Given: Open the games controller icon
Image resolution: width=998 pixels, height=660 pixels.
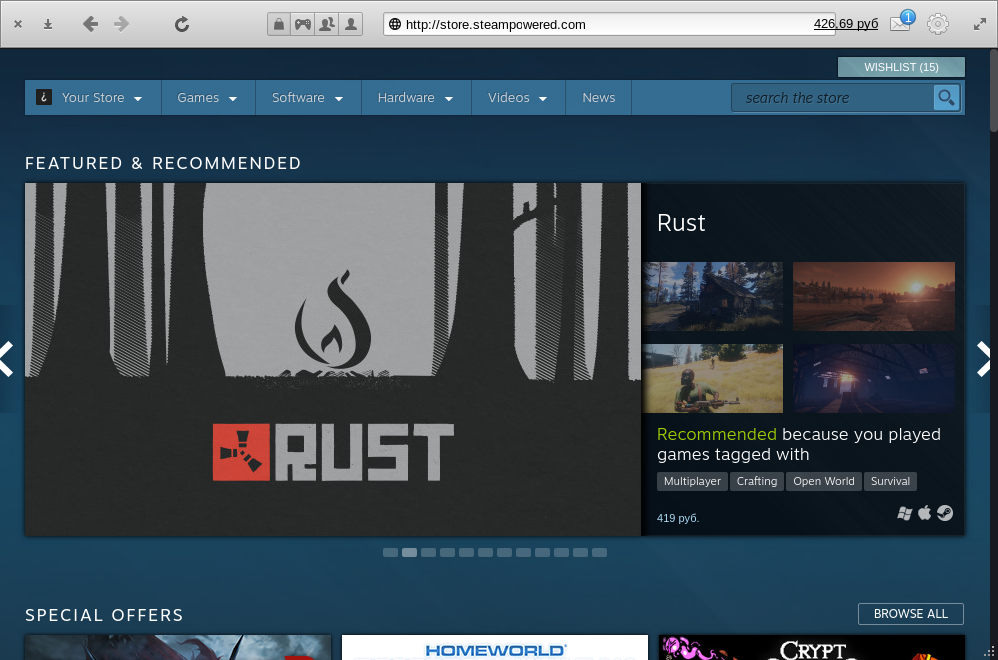Looking at the screenshot, I should tap(303, 24).
